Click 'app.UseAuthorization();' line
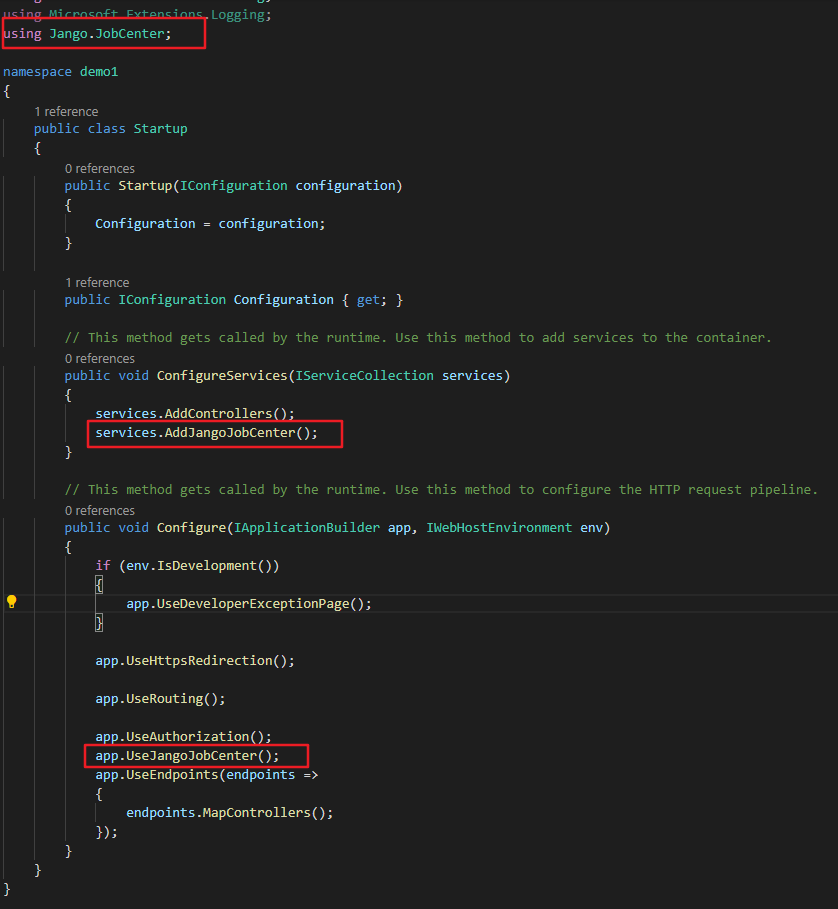 pos(184,737)
